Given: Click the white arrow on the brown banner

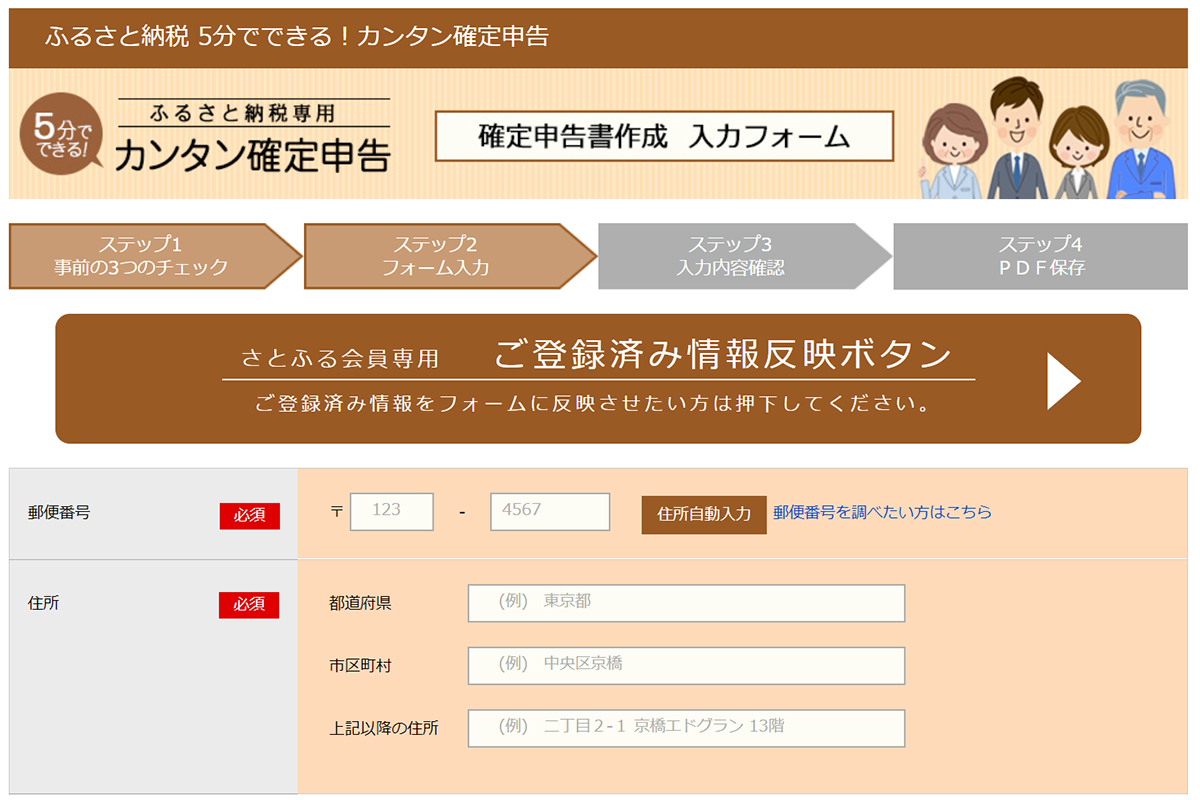Looking at the screenshot, I should [x=1063, y=380].
